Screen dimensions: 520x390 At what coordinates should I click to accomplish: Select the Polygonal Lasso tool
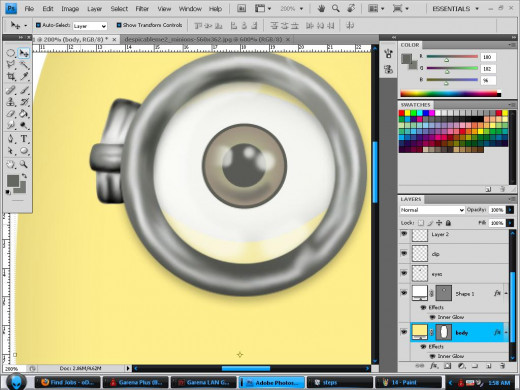tap(10, 64)
